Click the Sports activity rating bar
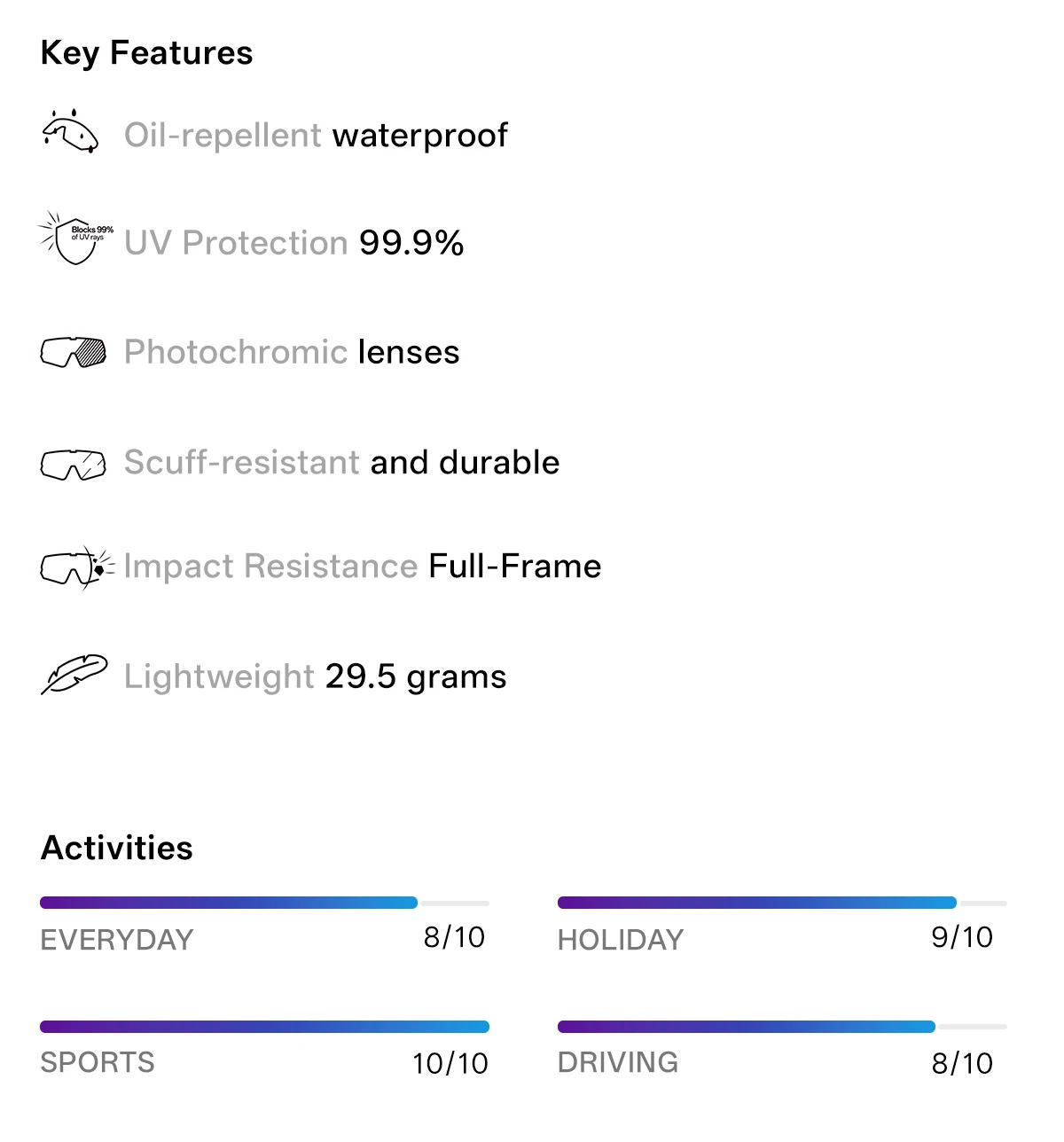This screenshot has width=1064, height=1142. 264,1027
